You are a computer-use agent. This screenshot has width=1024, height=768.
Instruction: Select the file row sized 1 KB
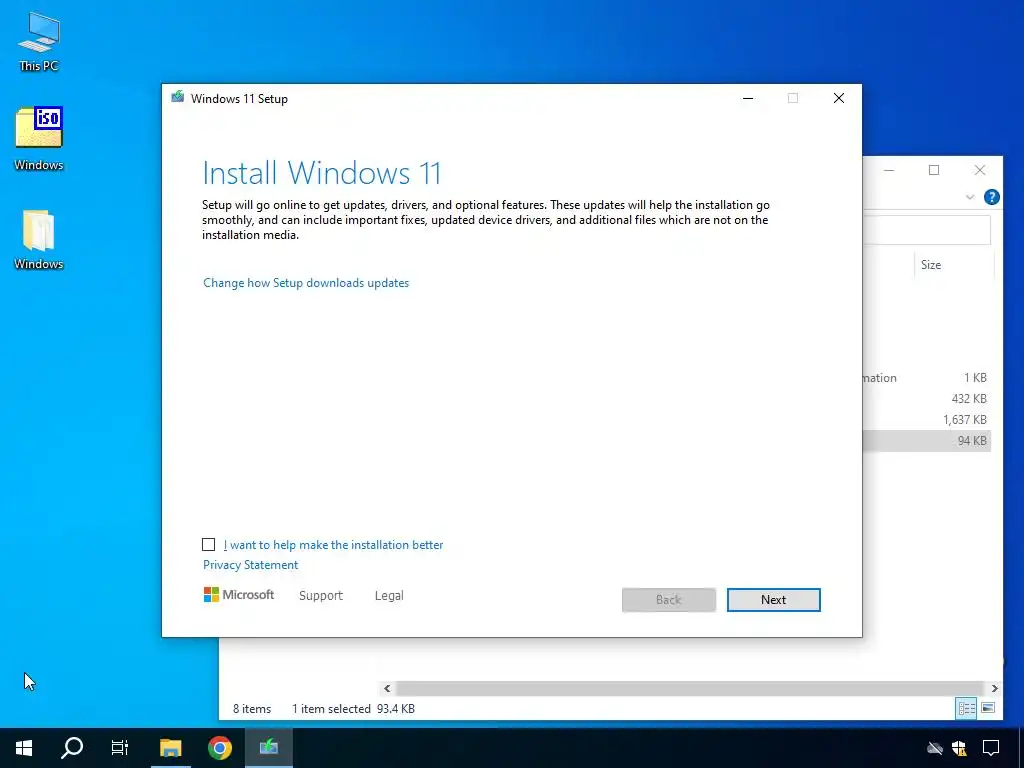tap(927, 377)
